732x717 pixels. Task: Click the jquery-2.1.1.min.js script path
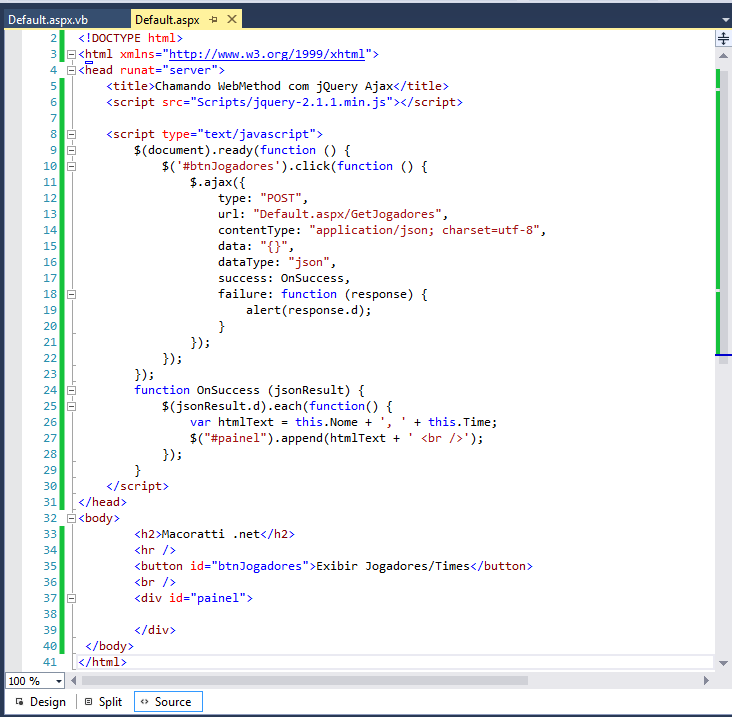point(292,102)
